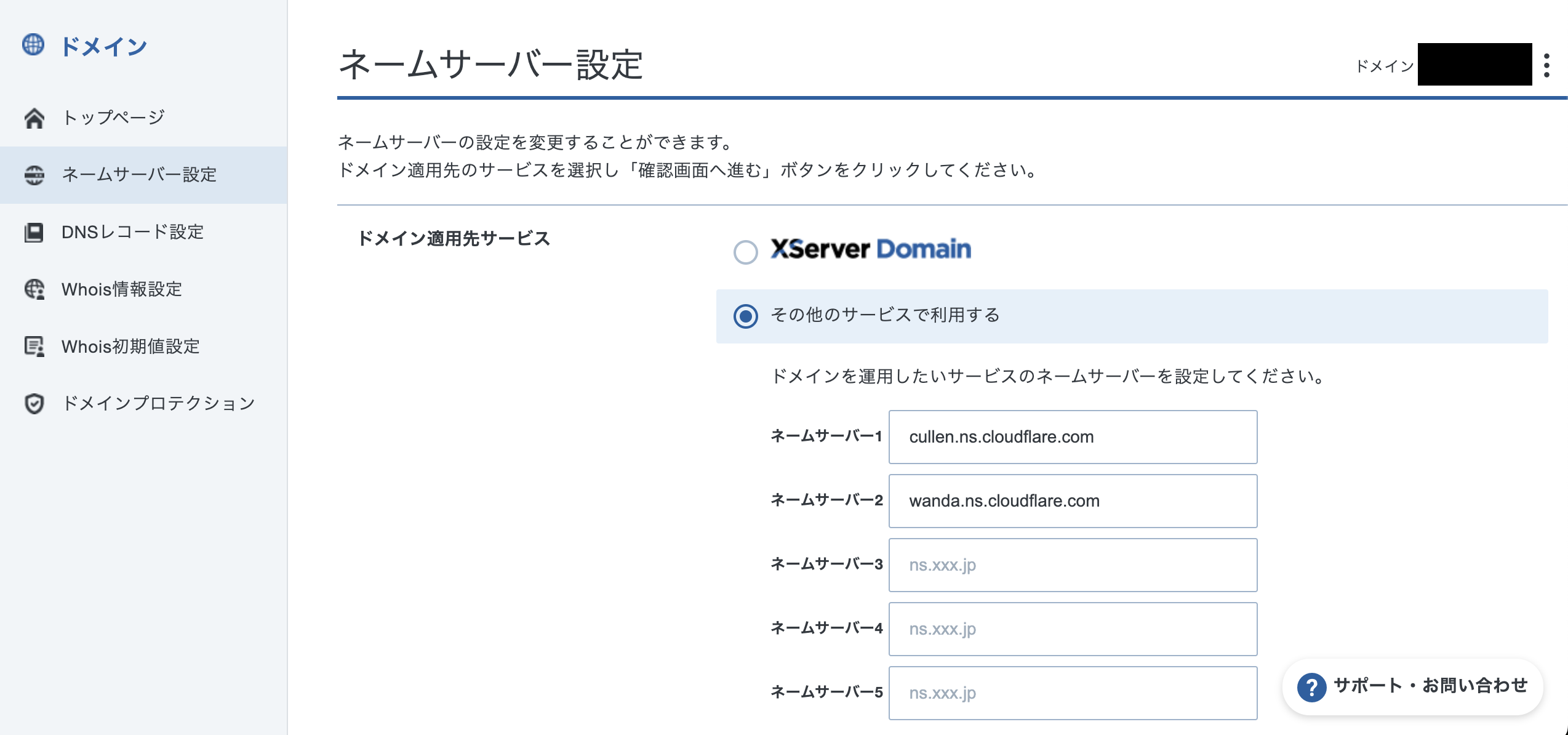
Task: Click the Whois初期値設定 list icon
Action: click(x=34, y=347)
